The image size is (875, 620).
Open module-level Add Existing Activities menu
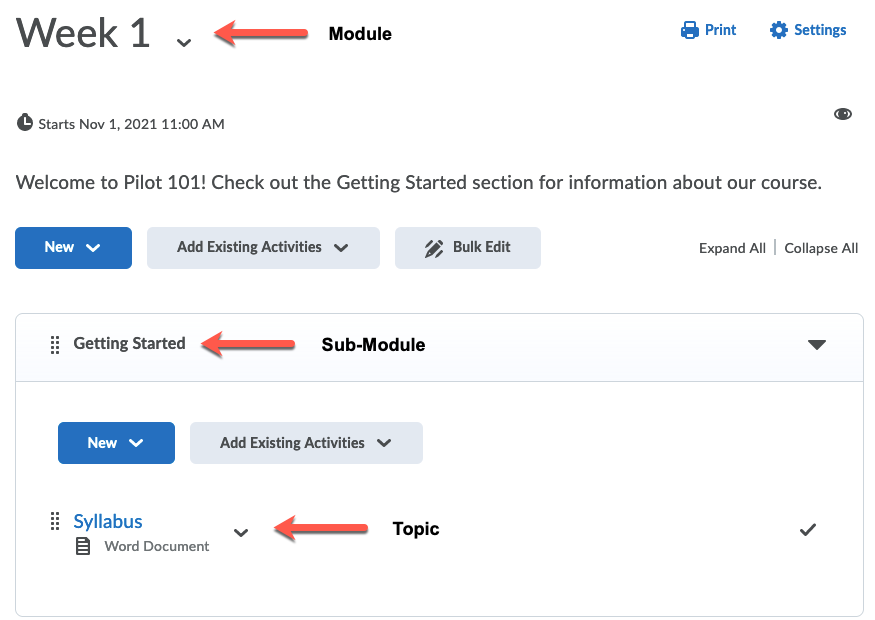pos(263,248)
